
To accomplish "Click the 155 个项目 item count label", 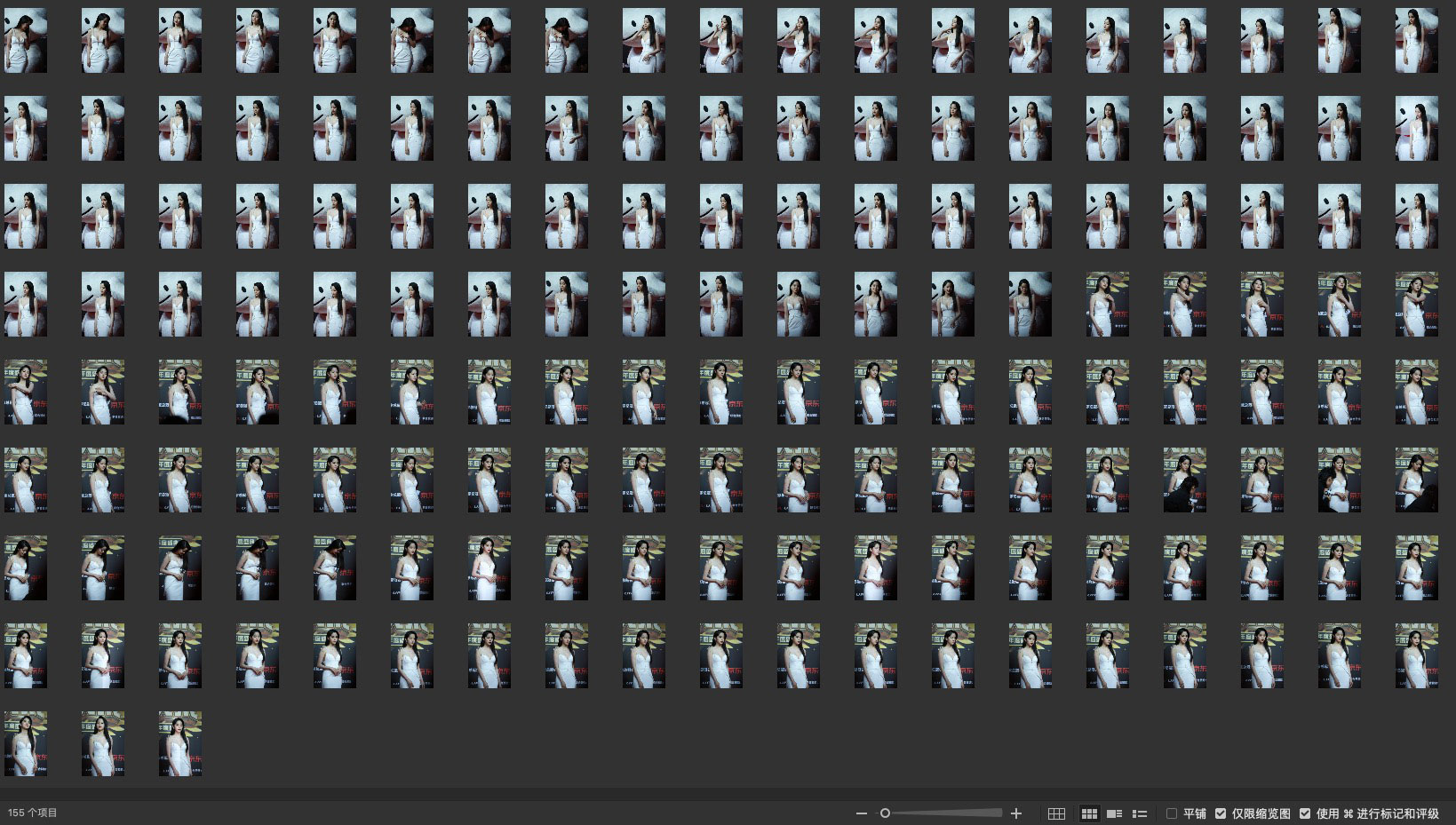I will pyautogui.click(x=33, y=813).
